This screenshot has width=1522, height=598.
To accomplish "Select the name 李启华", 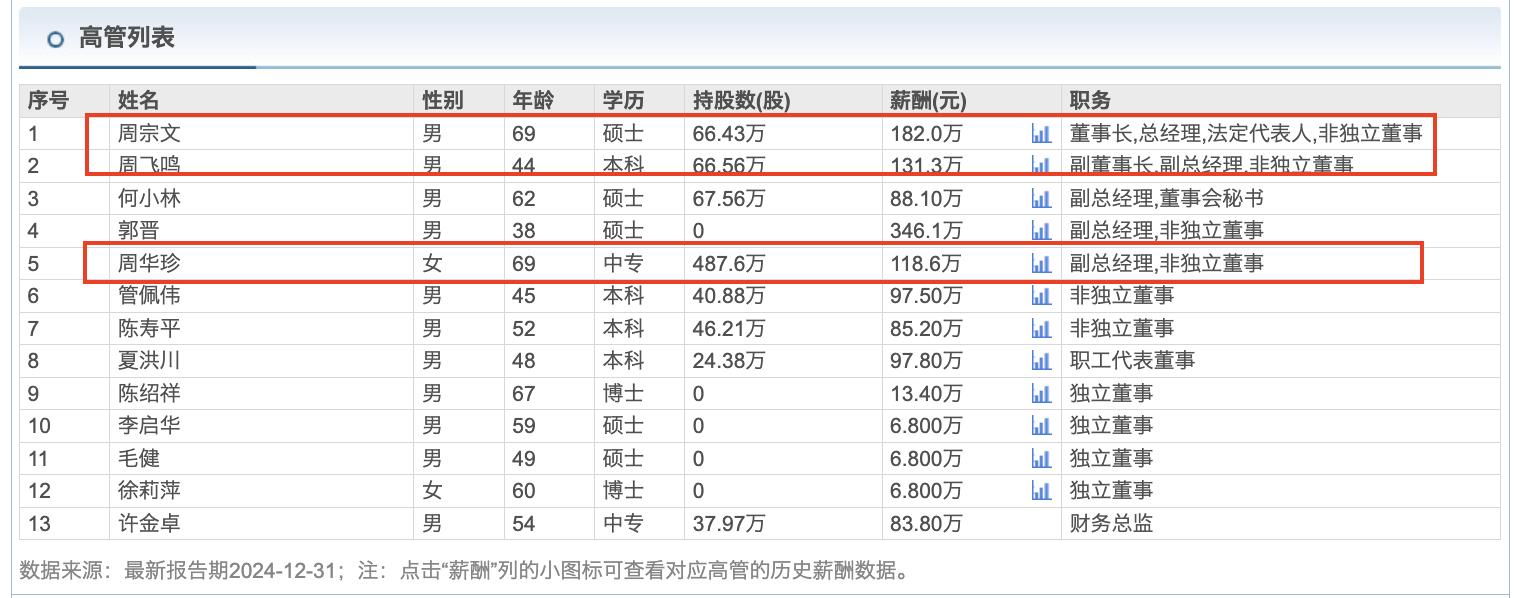I will pos(149,426).
